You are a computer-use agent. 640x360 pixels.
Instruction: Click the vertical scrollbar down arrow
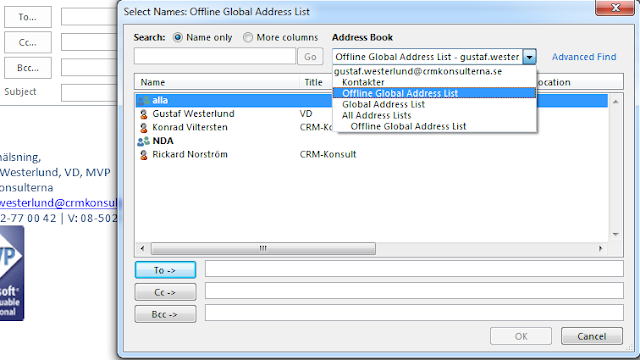(616, 234)
